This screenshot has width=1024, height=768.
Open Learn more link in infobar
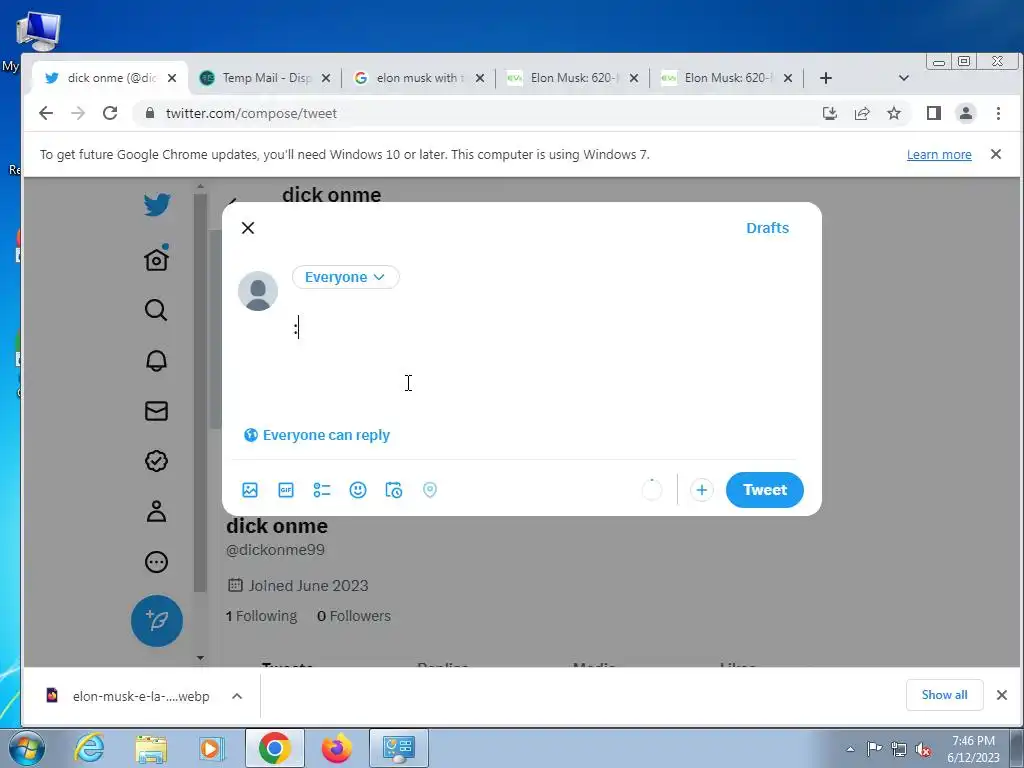tap(939, 155)
